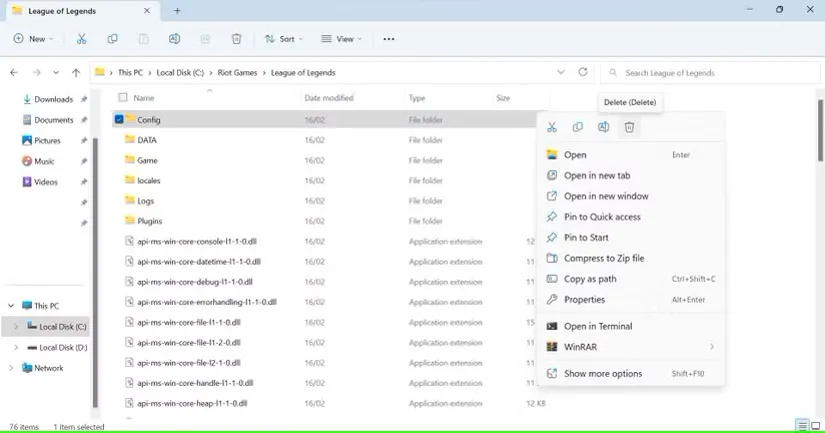Image resolution: width=825 pixels, height=433 pixels.
Task: Sort by the Type column header
Action: tap(417, 98)
